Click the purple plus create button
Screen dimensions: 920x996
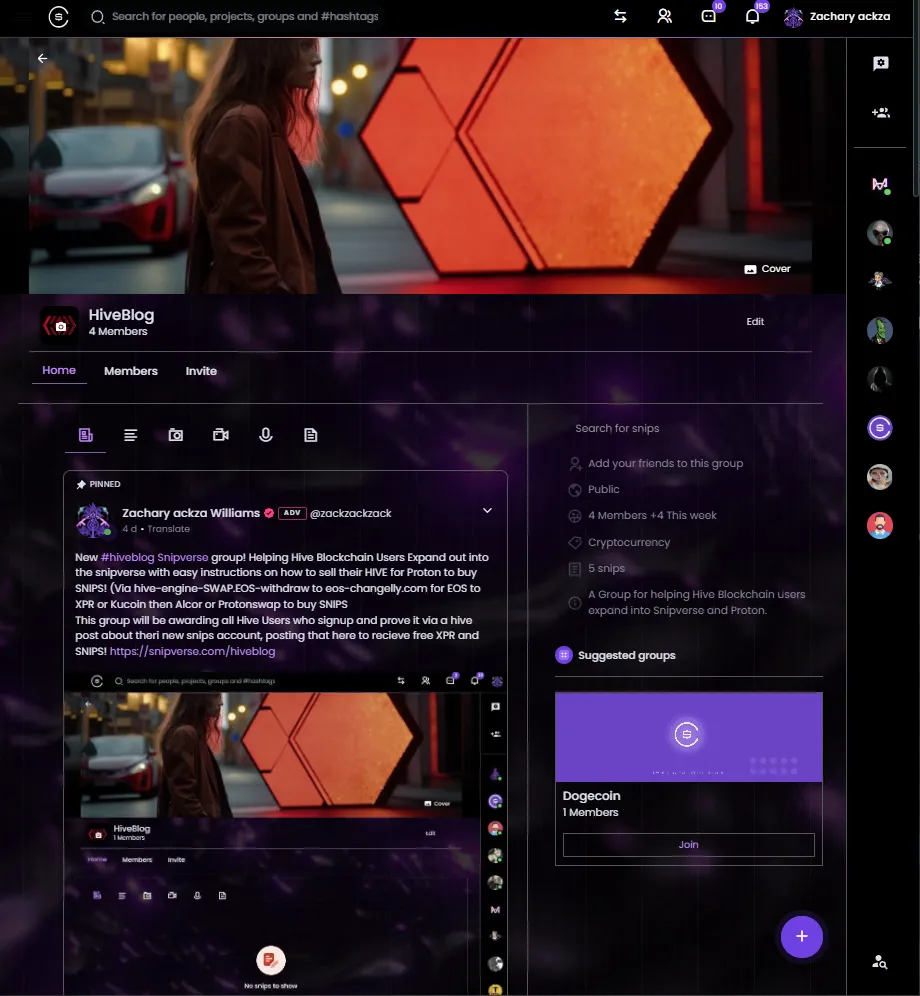coord(802,936)
